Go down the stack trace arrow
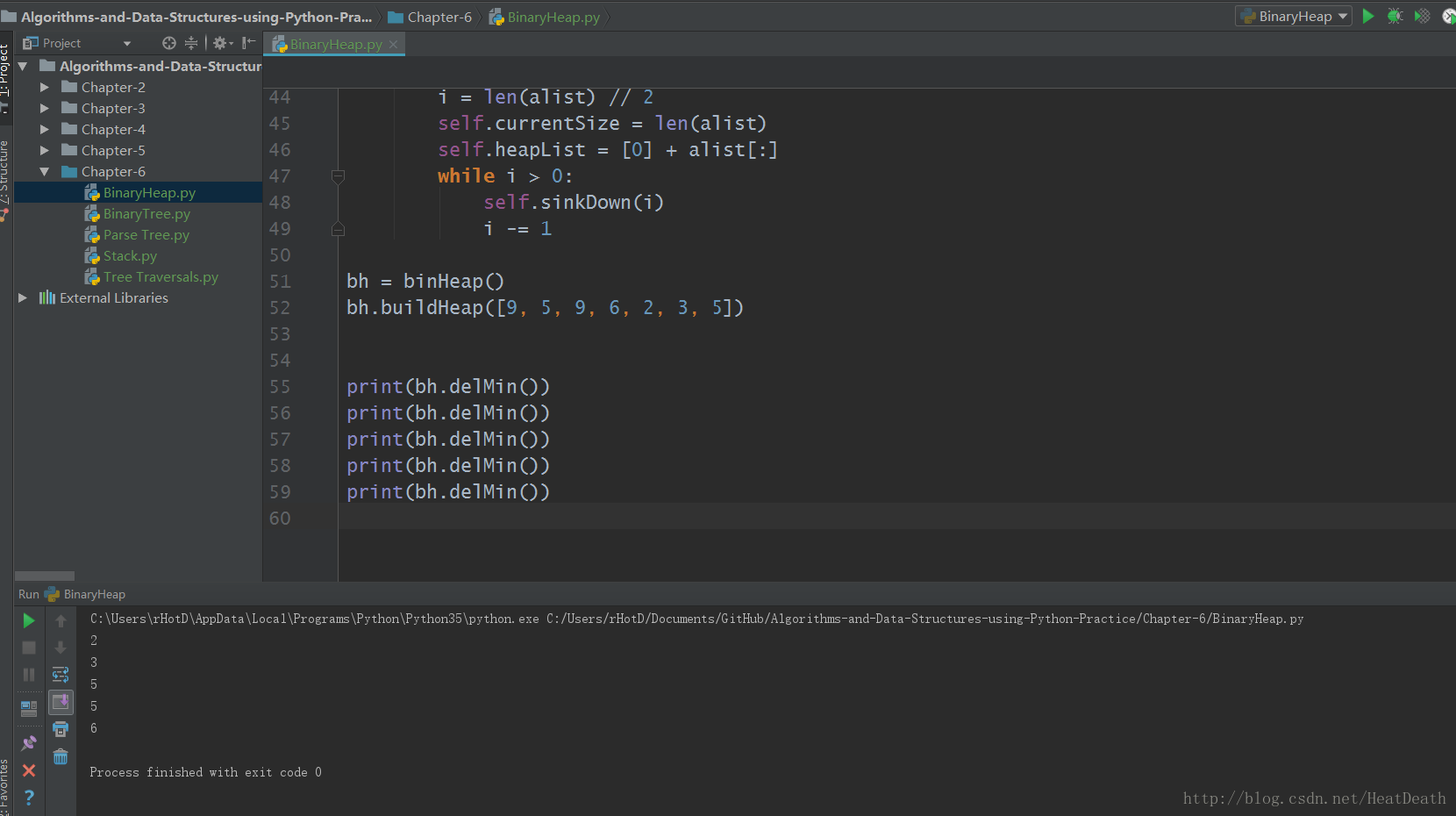 pos(61,648)
